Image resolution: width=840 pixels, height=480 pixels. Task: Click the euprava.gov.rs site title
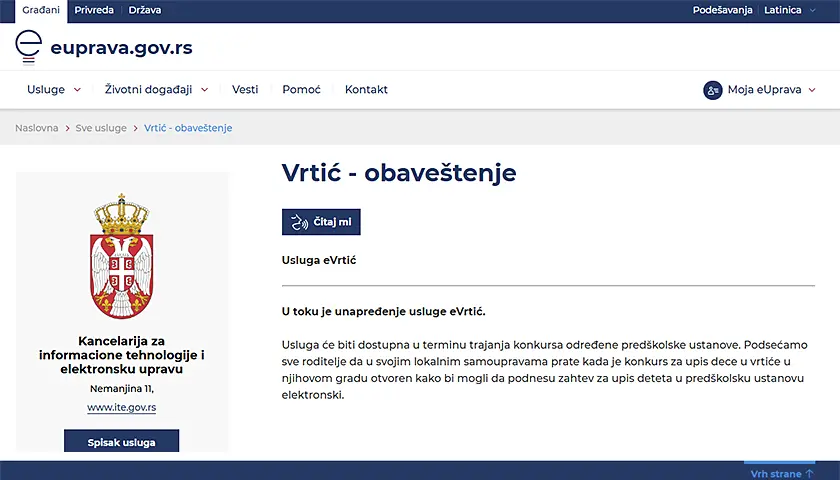(121, 48)
